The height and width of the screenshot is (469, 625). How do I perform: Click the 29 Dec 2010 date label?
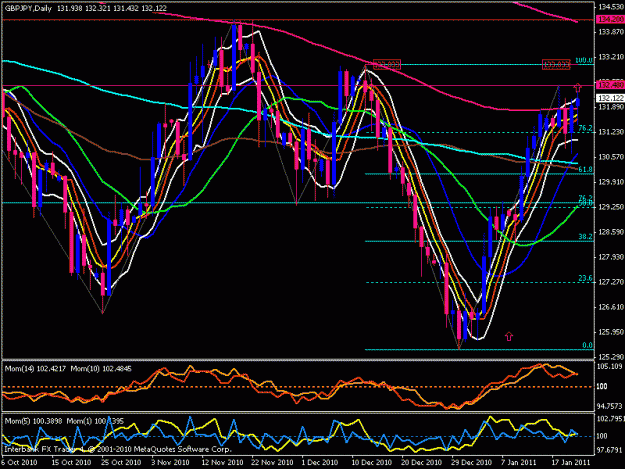[471, 463]
